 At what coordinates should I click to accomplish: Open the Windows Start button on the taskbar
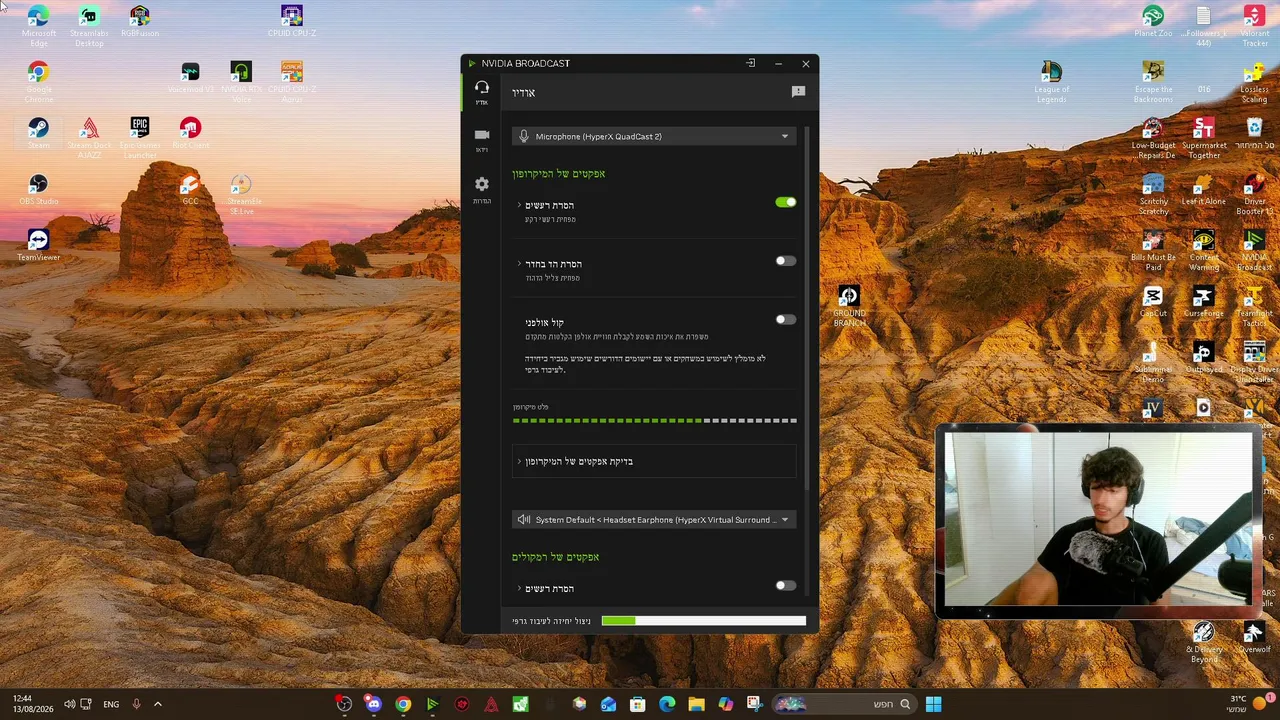933,704
